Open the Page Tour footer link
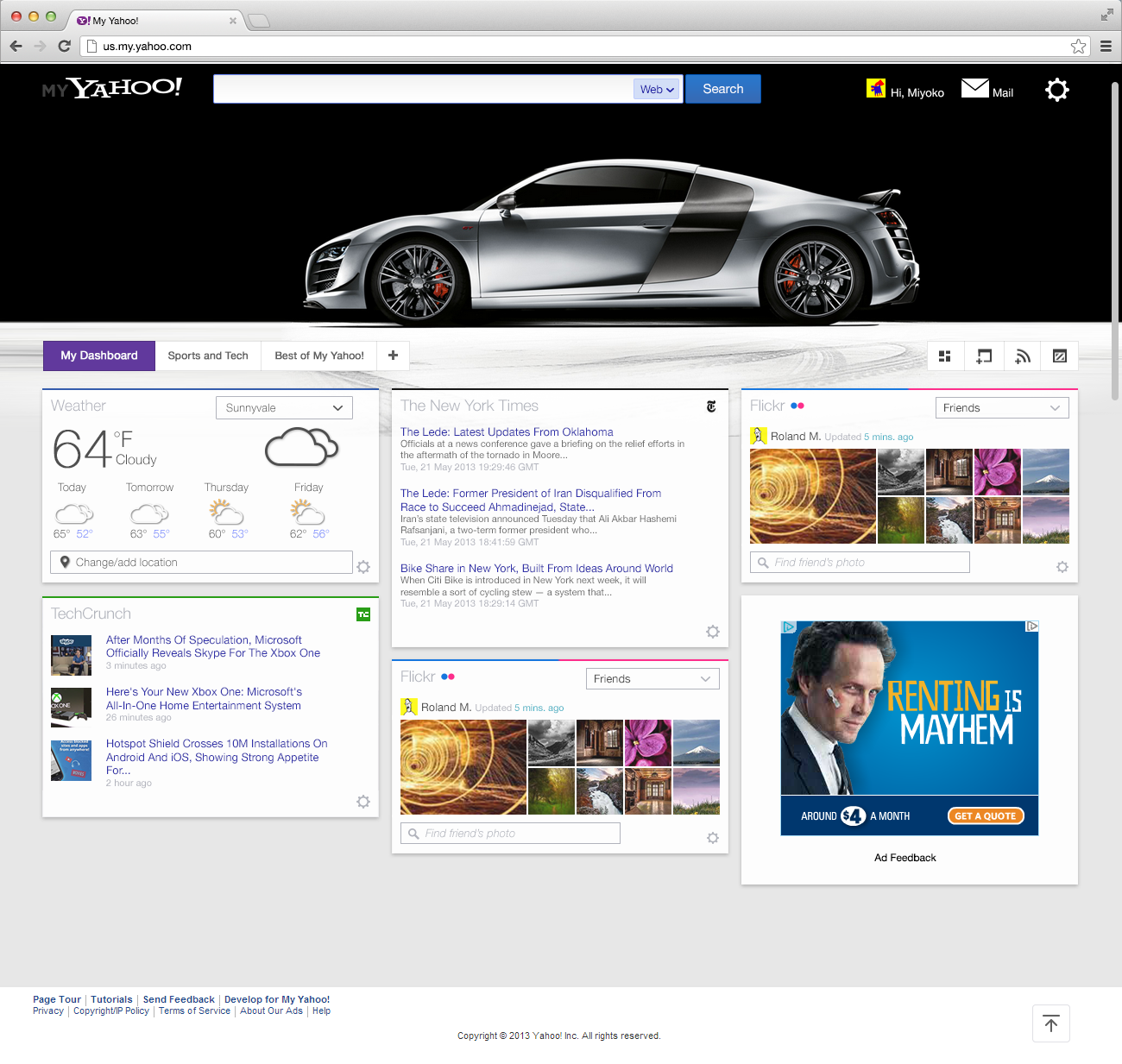Screen dimensions: 1122x1064 57,999
